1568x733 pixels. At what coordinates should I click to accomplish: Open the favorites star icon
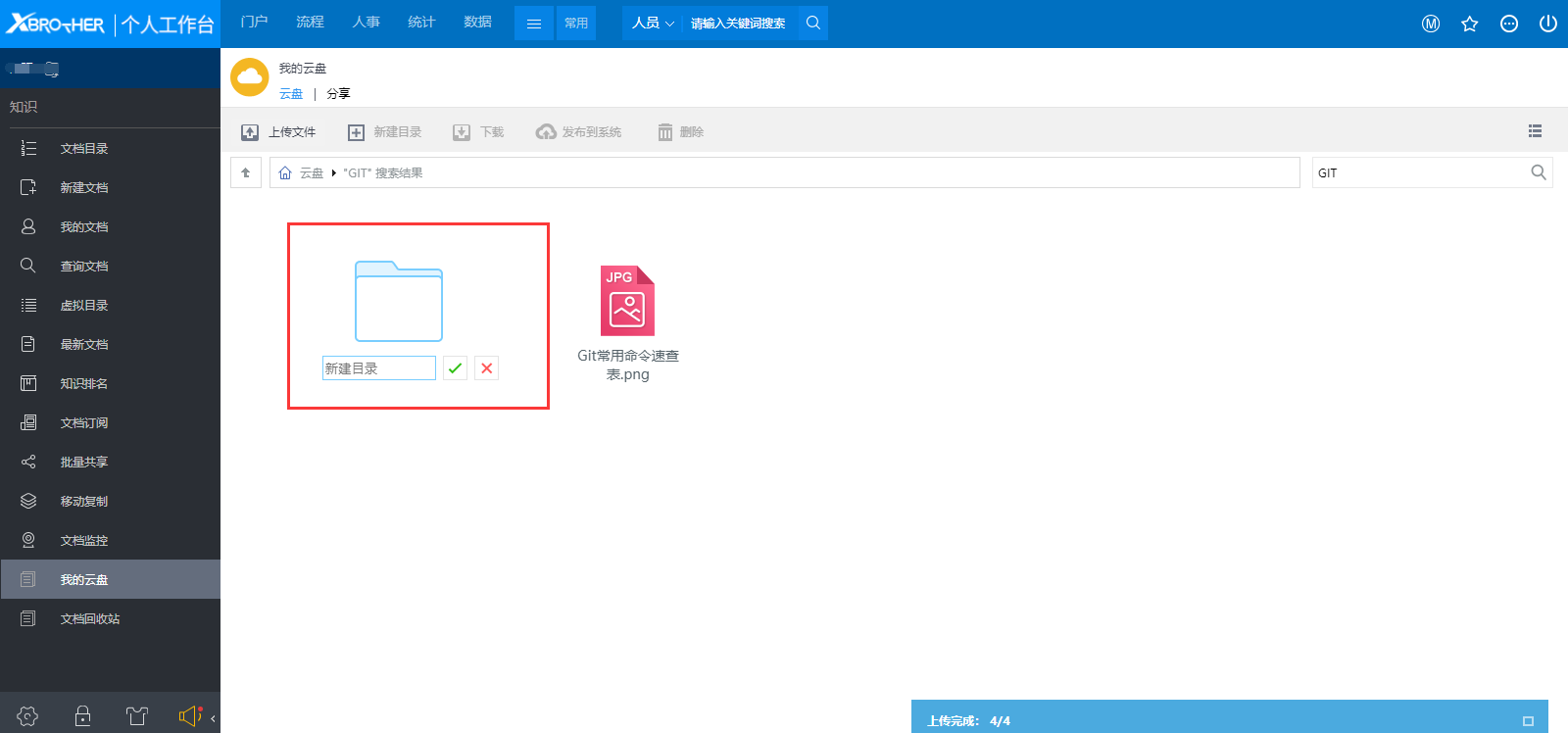point(1469,24)
